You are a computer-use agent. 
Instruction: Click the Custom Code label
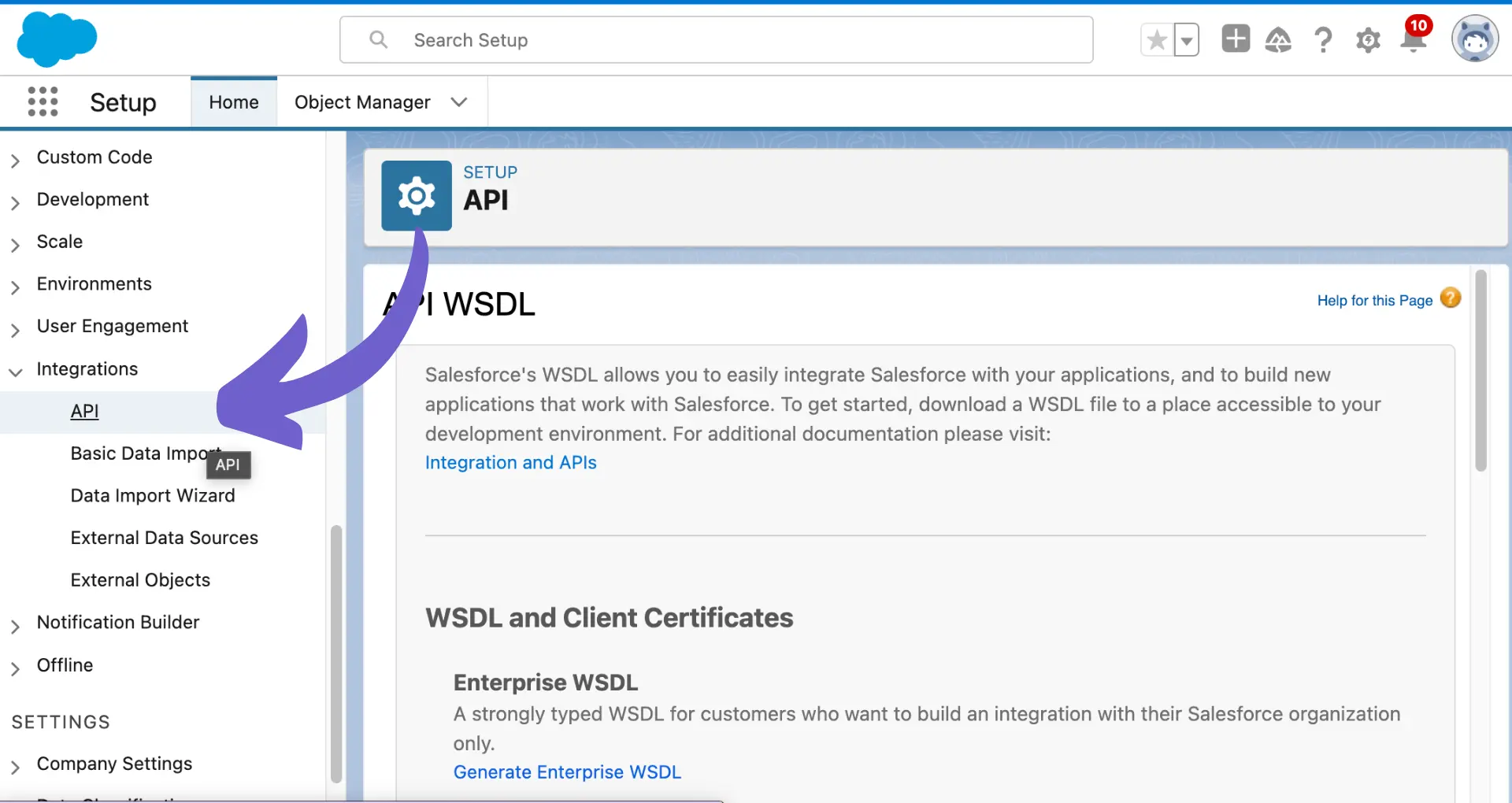94,157
